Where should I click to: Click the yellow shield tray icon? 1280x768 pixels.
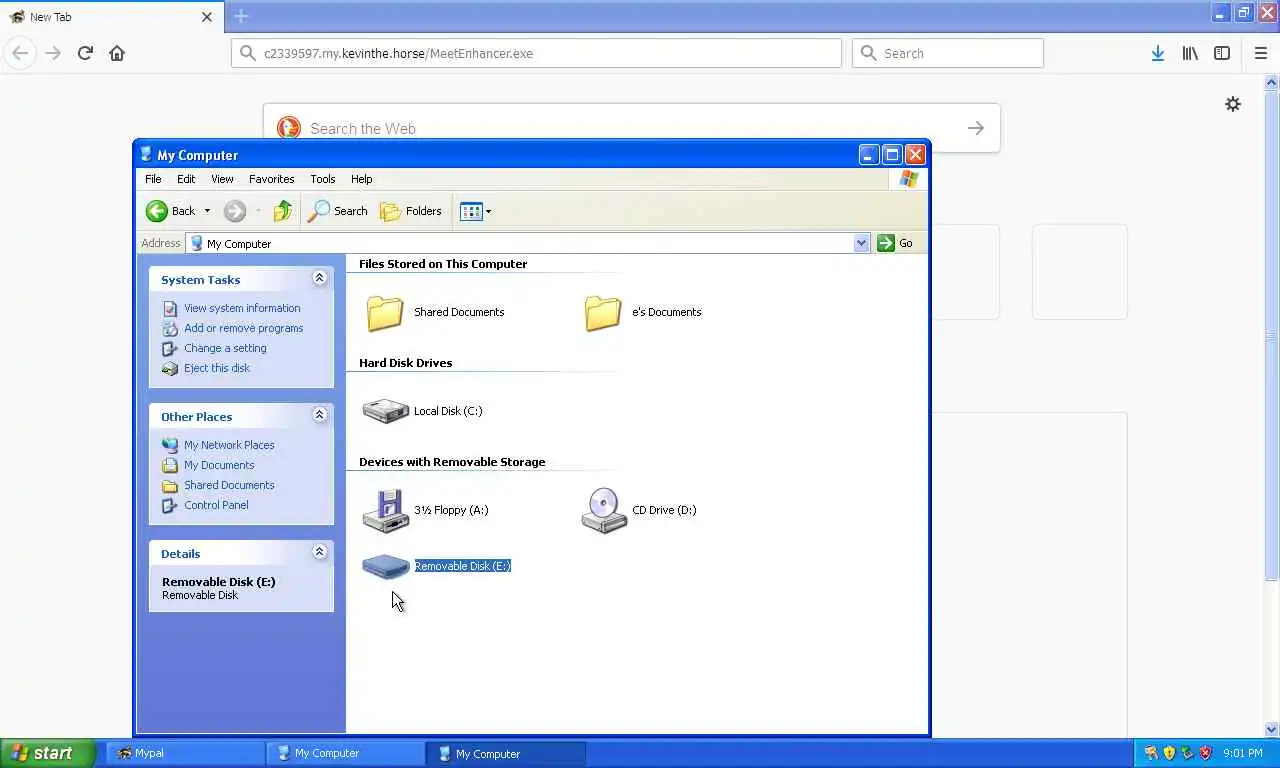(1169, 753)
